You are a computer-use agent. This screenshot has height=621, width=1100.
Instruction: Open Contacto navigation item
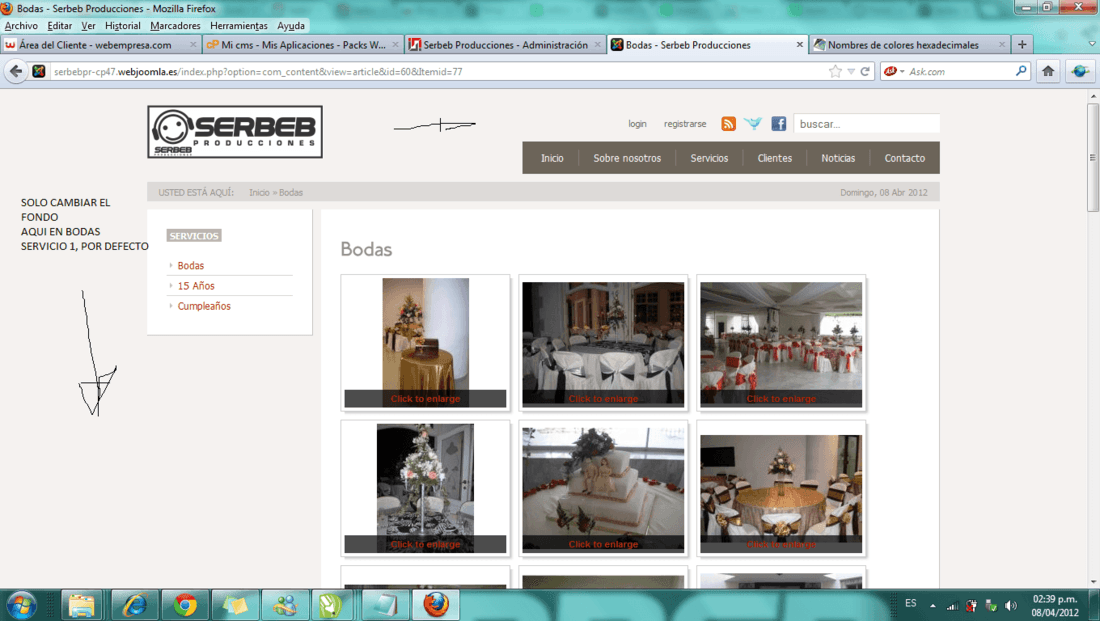point(904,158)
